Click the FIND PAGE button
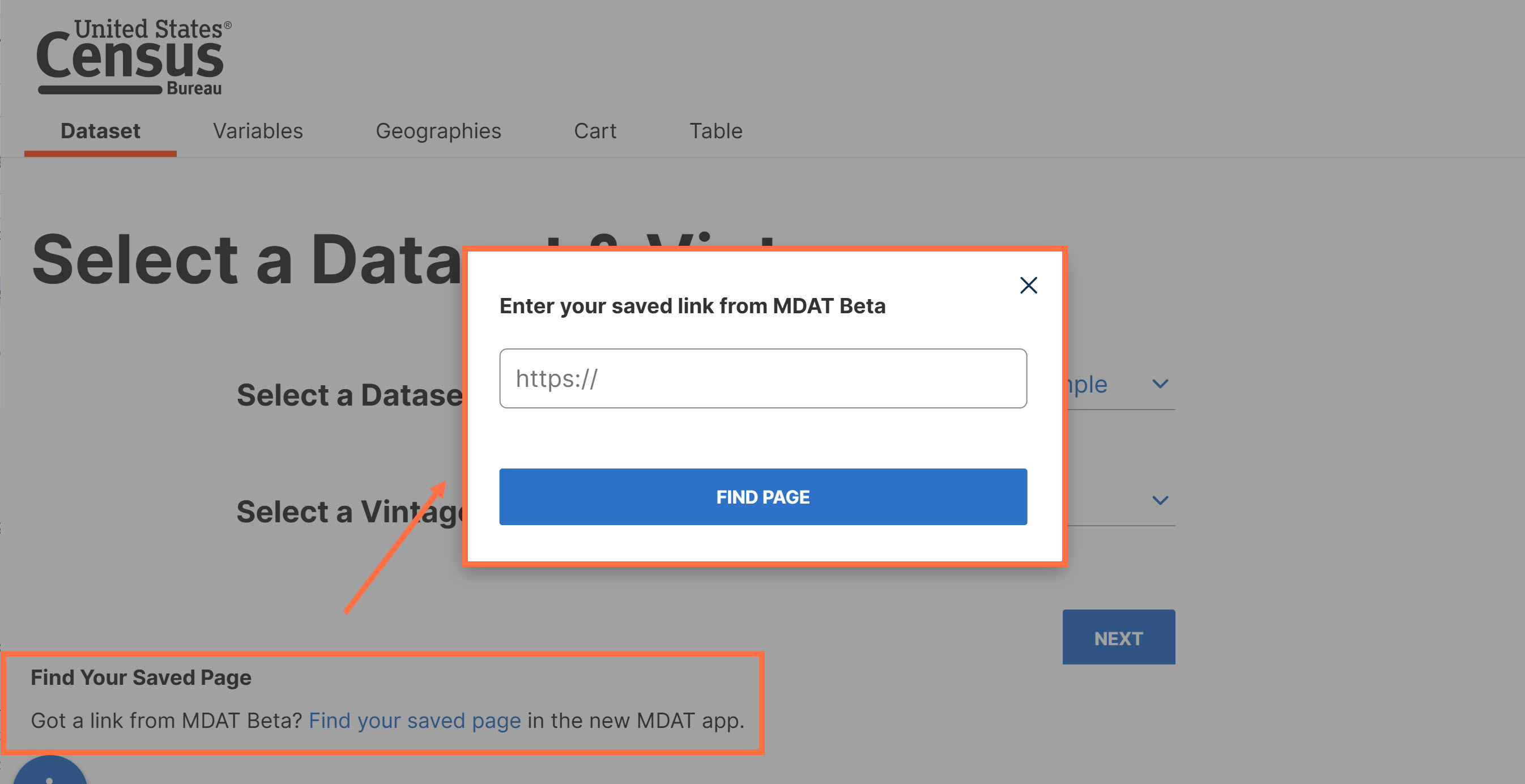1525x784 pixels. point(762,496)
